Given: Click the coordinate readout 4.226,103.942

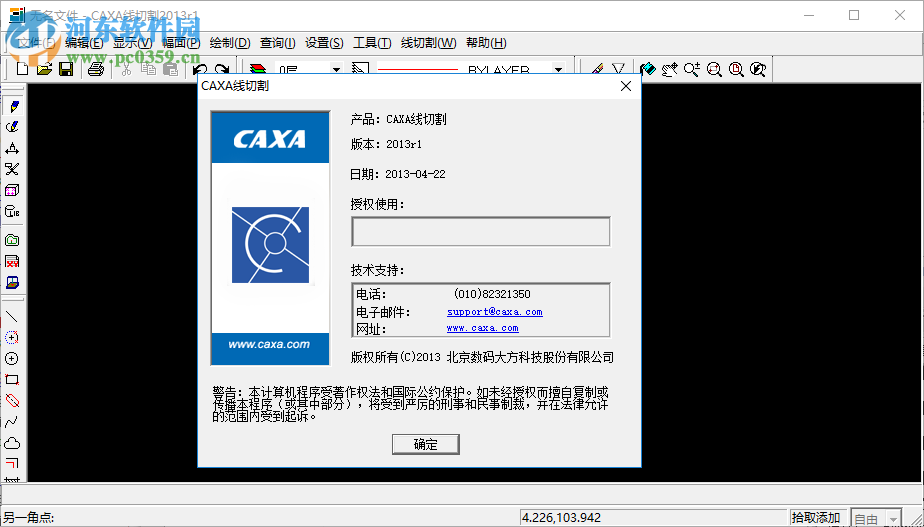Looking at the screenshot, I should tap(562, 518).
